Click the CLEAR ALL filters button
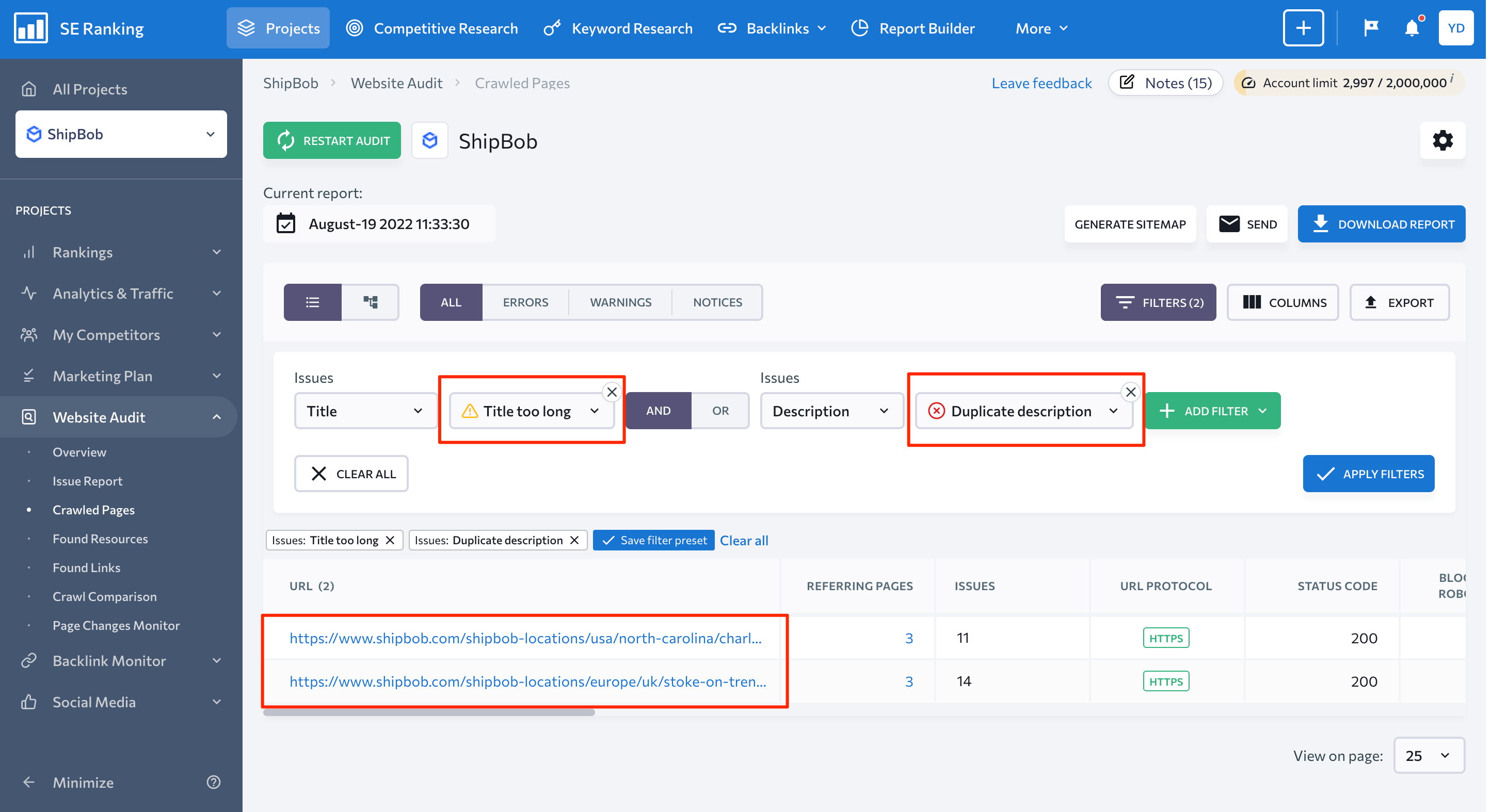The width and height of the screenshot is (1507, 812). [351, 474]
